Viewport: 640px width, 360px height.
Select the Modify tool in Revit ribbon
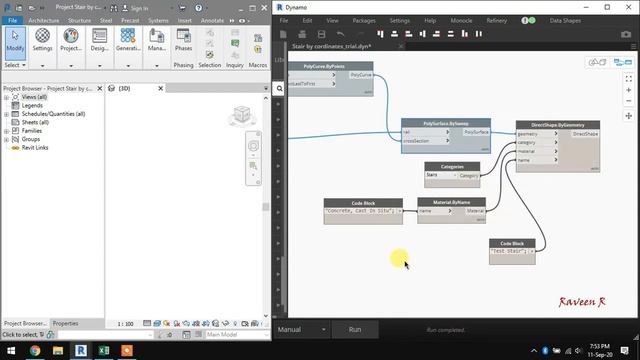(x=15, y=43)
